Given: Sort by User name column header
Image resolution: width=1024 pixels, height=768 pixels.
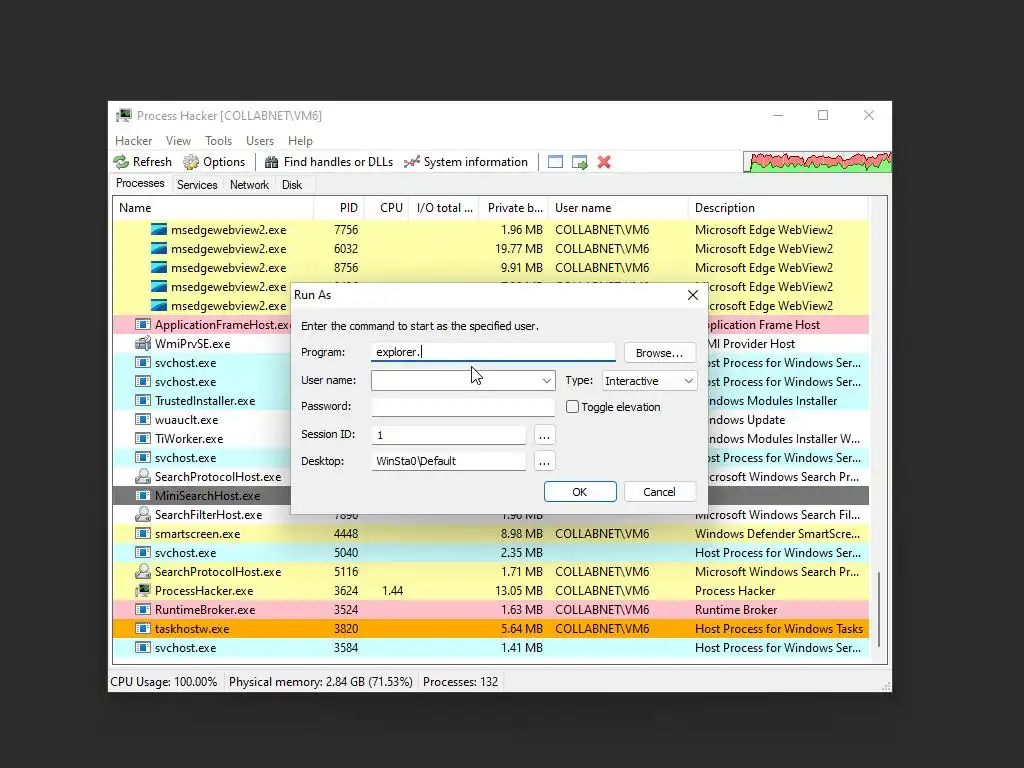Looking at the screenshot, I should [x=618, y=208].
